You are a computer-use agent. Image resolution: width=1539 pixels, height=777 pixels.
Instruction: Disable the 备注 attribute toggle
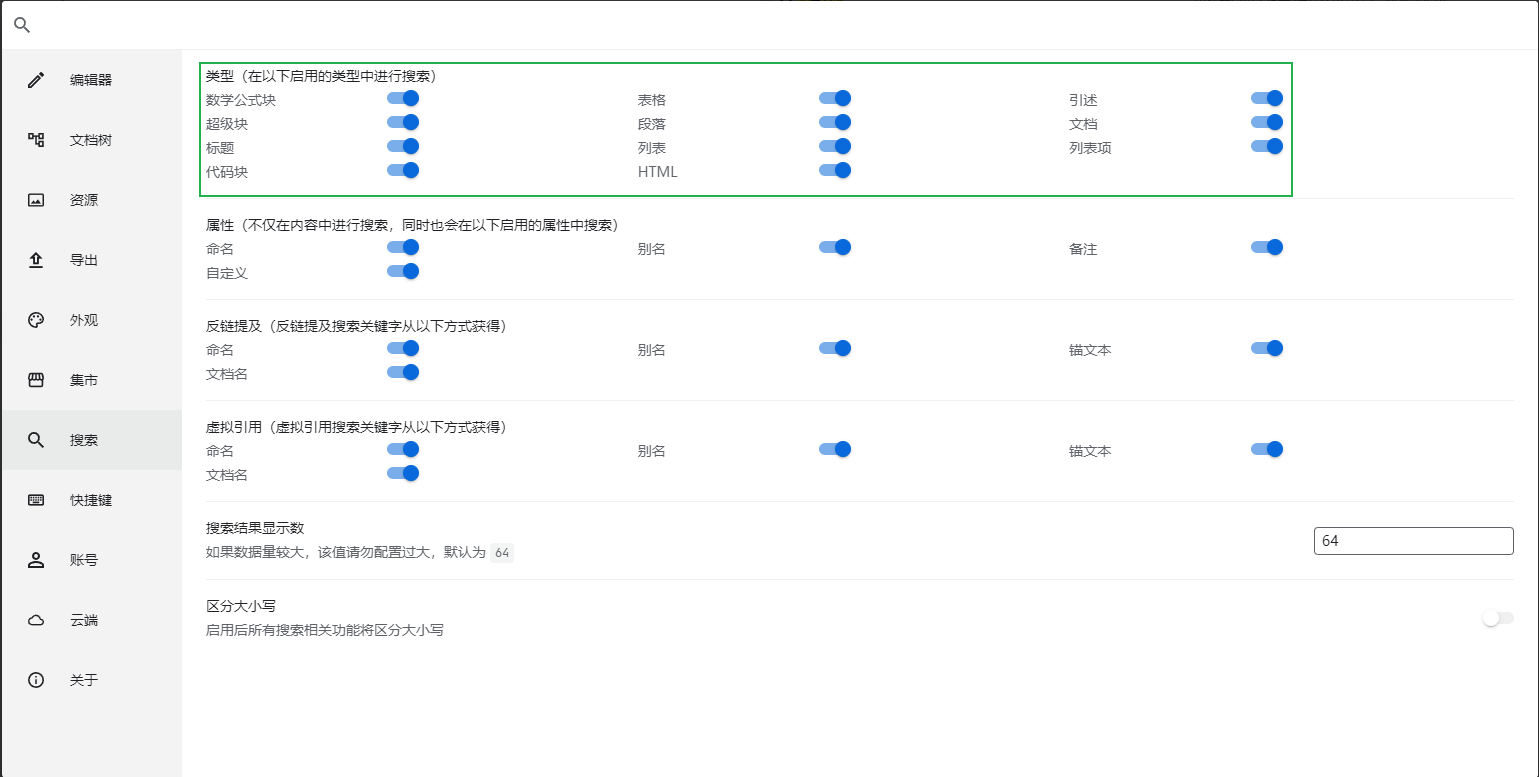tap(1267, 247)
